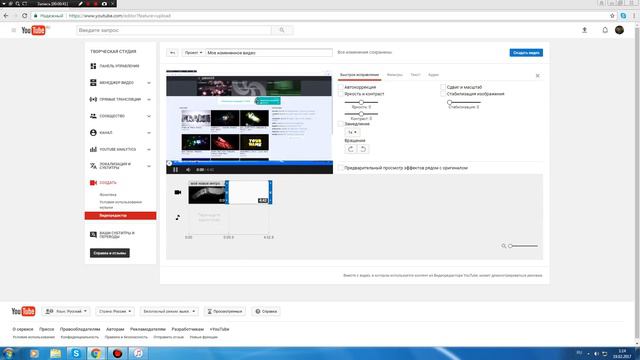Screen dimensions: 640x360
Task: Expand the Сообщество chevron
Action: [149, 116]
